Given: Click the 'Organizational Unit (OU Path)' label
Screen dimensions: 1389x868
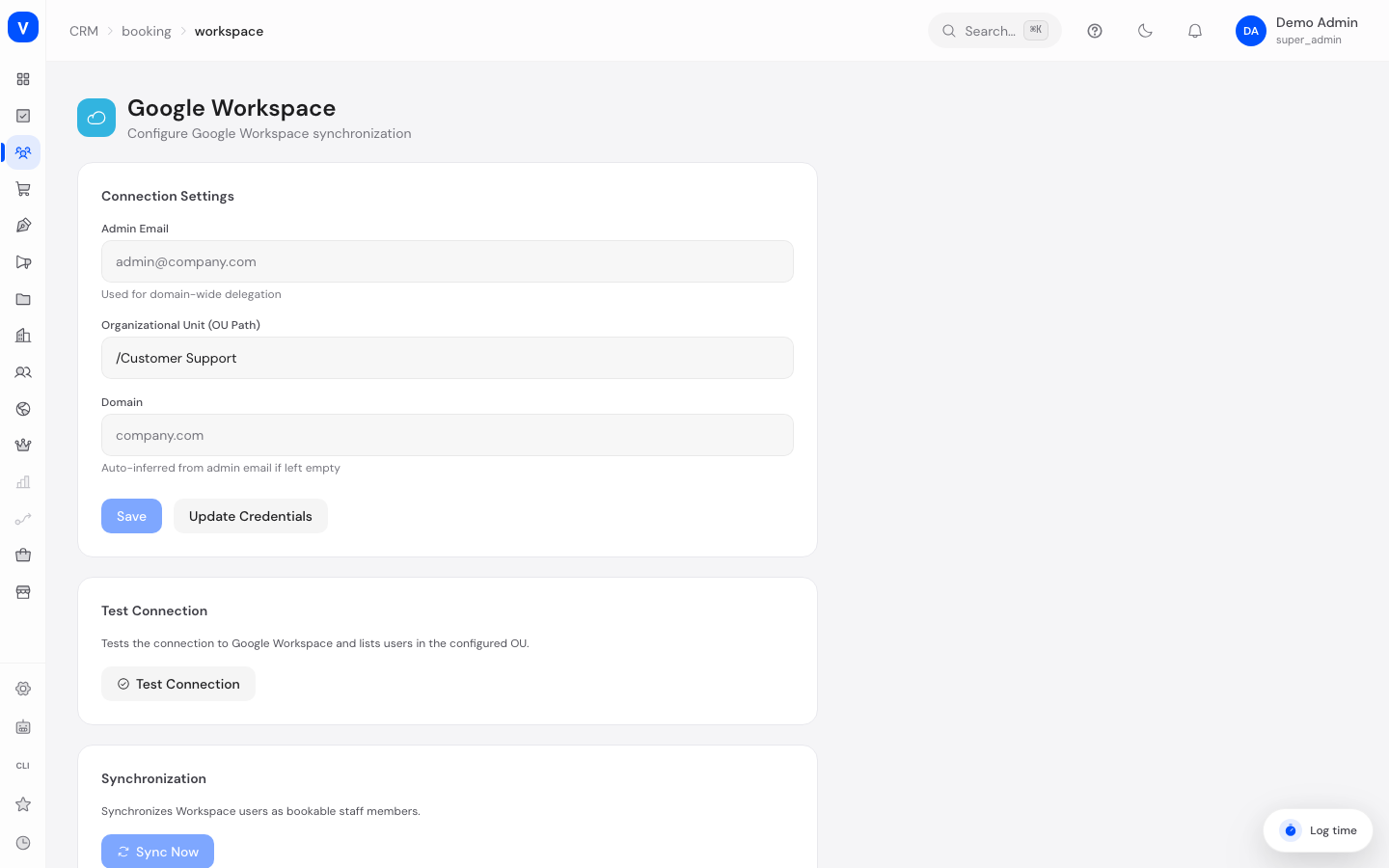Looking at the screenshot, I should point(180,325).
